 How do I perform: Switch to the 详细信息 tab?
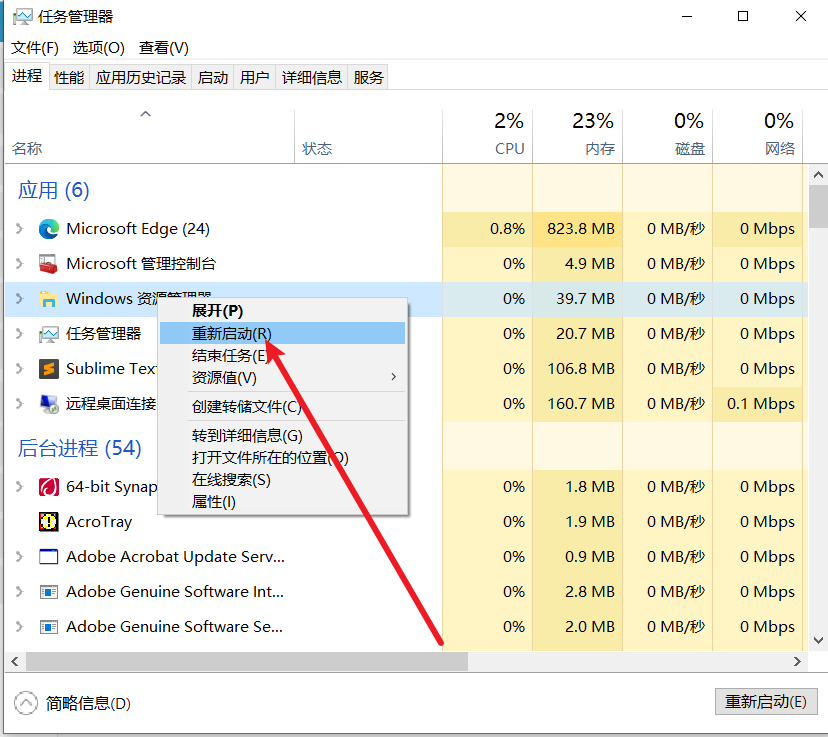[x=312, y=78]
